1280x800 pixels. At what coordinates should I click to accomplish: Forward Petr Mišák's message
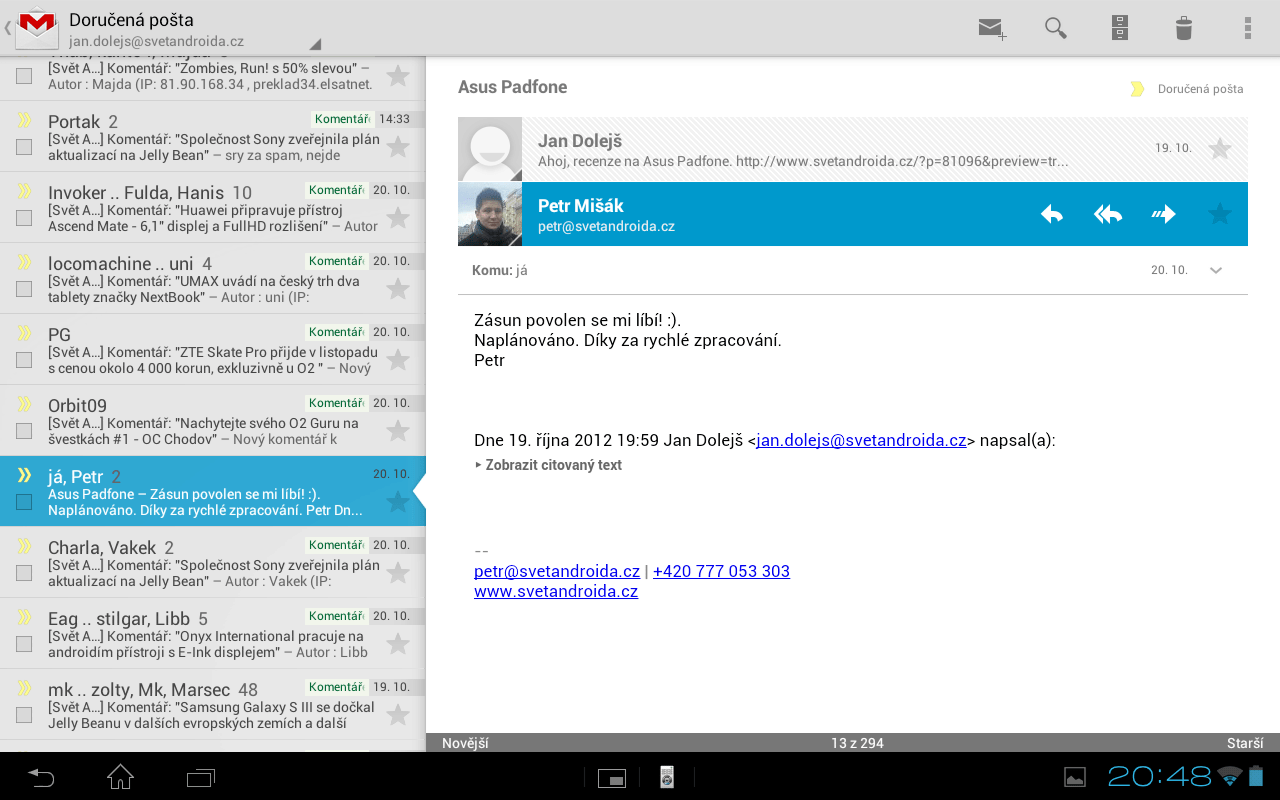pos(1163,214)
